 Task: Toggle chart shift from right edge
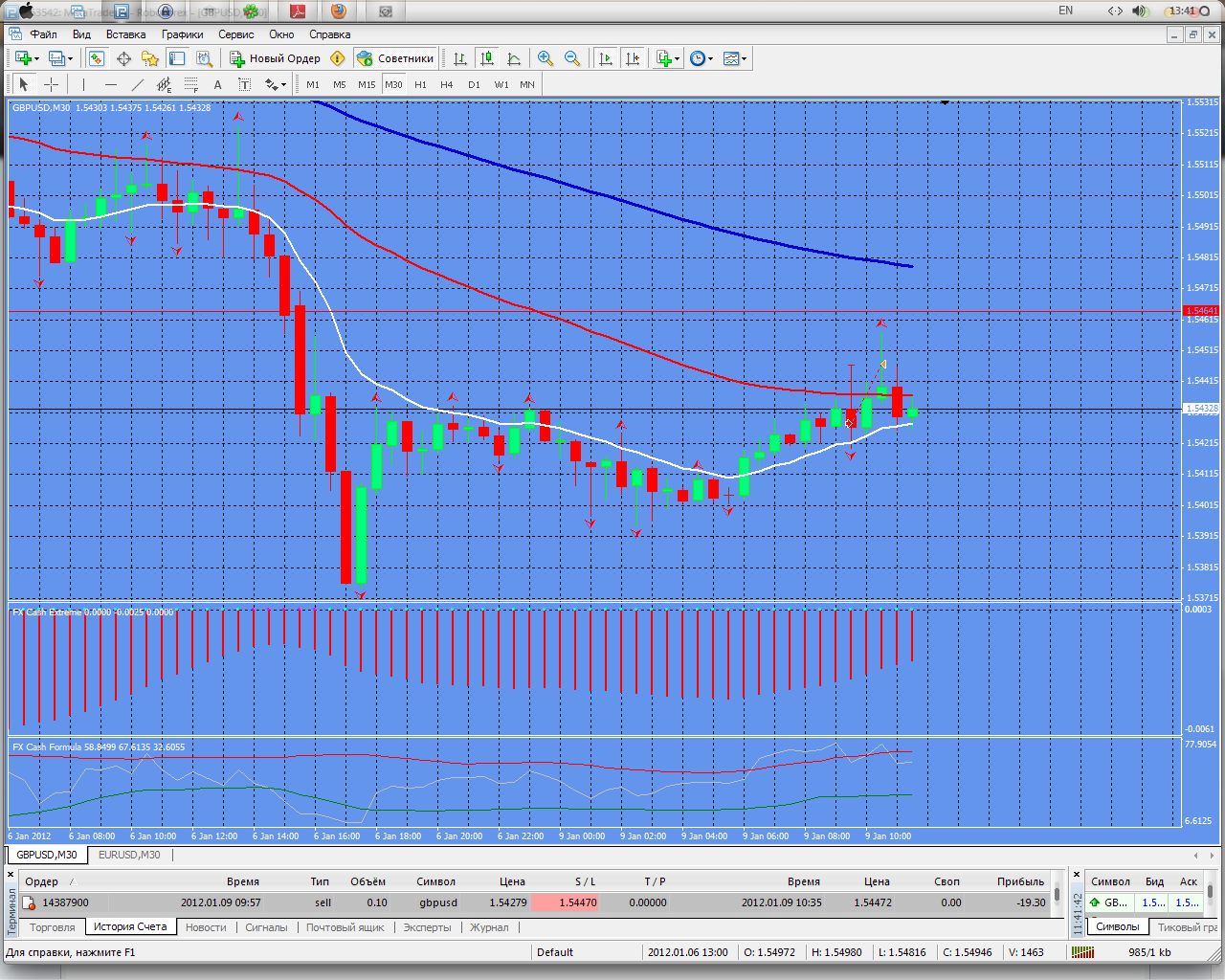tap(632, 58)
